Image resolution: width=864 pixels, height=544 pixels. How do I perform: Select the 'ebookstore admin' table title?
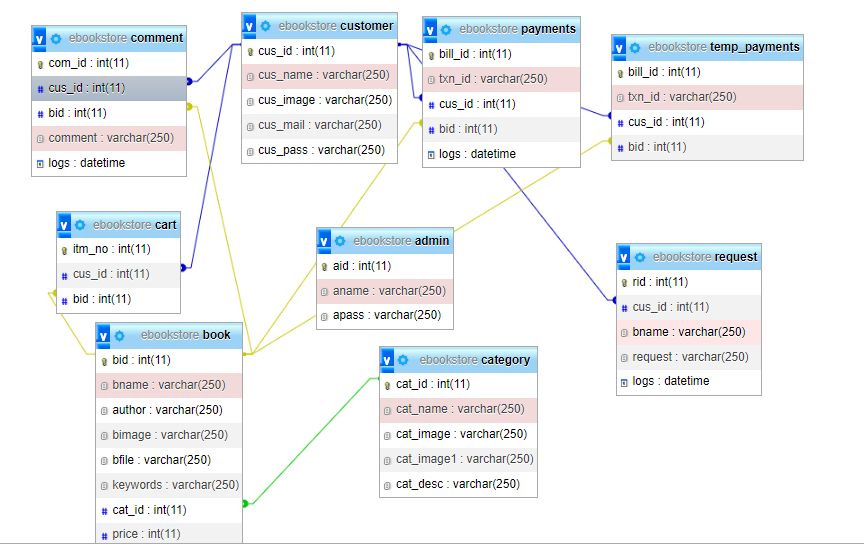click(x=401, y=241)
